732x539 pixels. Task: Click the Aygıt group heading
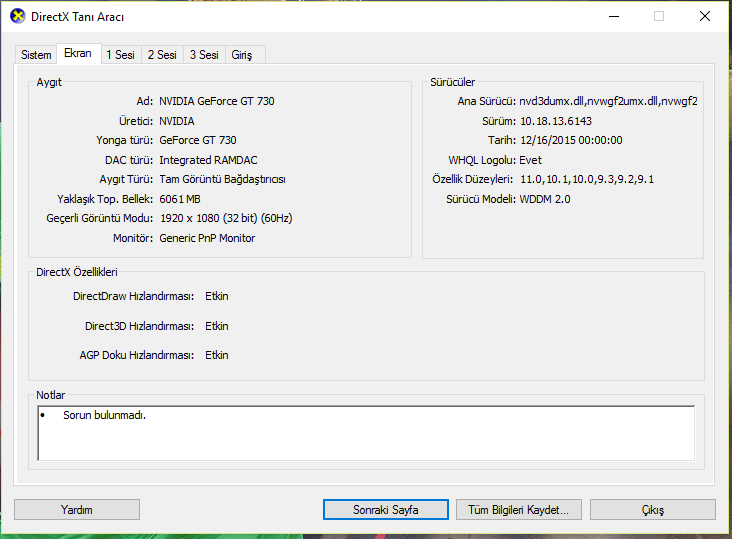point(49,82)
